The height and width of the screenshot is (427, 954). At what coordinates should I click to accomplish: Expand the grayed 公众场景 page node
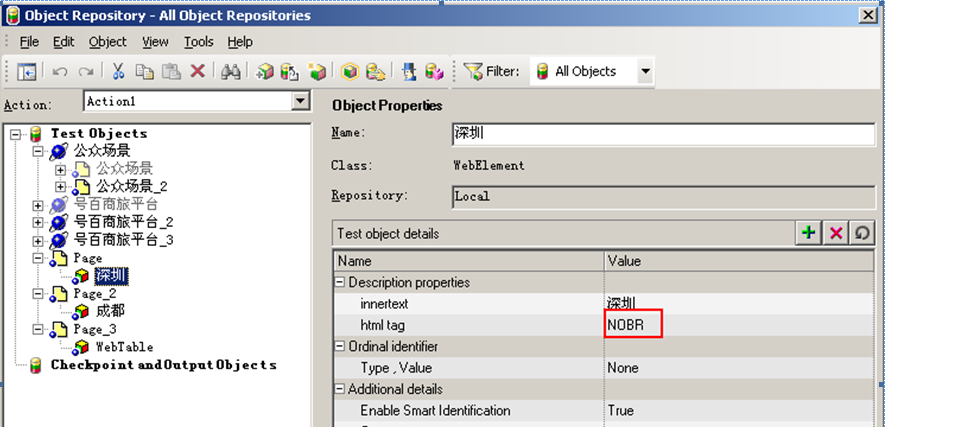60,170
